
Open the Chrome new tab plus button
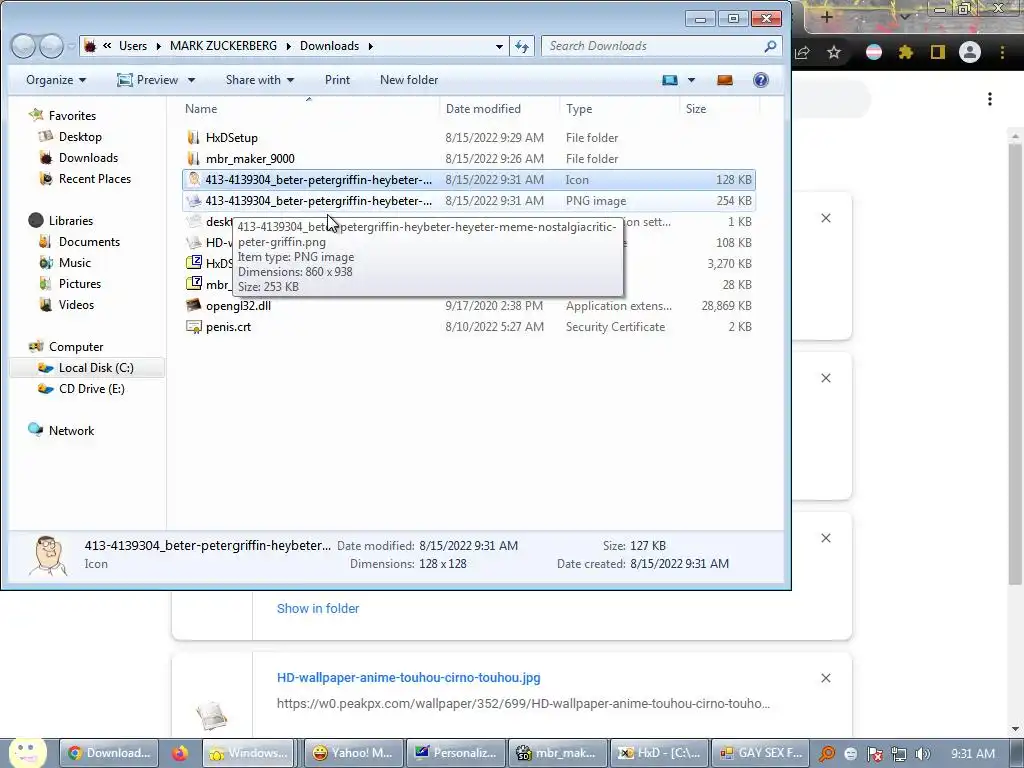(826, 17)
